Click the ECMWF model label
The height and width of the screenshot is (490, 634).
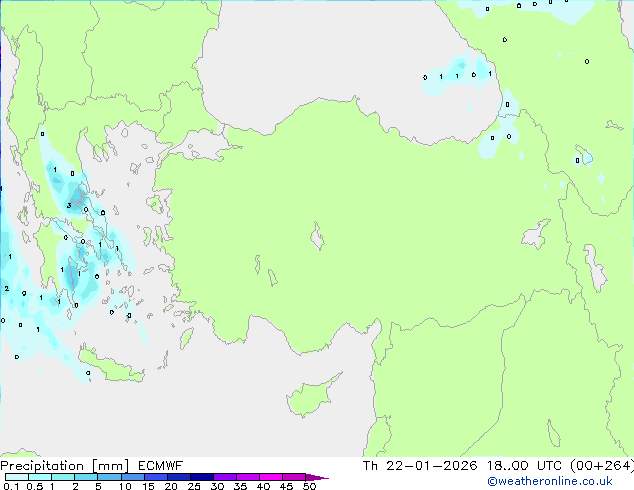[x=161, y=466]
